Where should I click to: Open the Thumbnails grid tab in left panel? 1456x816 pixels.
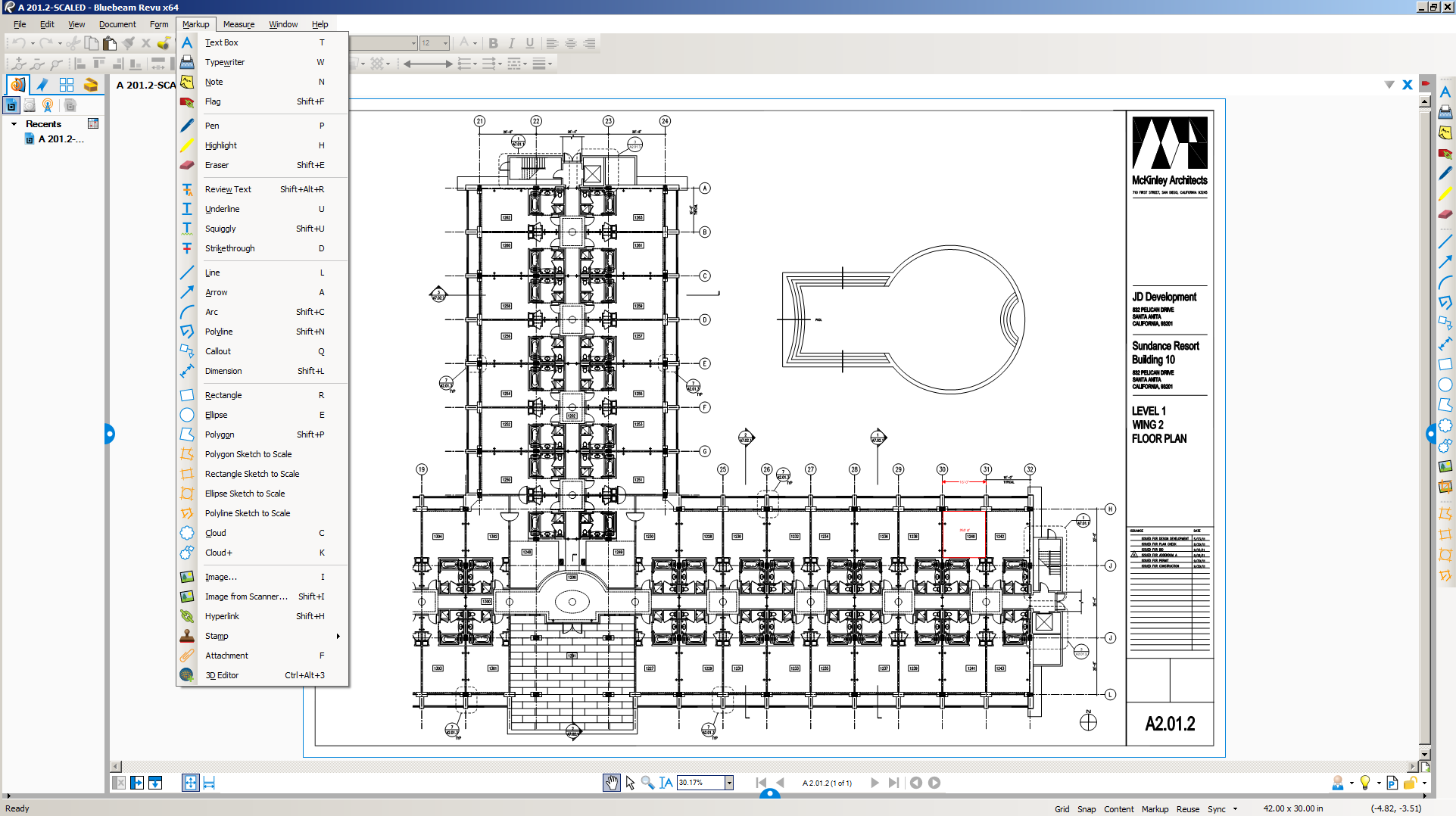click(x=67, y=85)
